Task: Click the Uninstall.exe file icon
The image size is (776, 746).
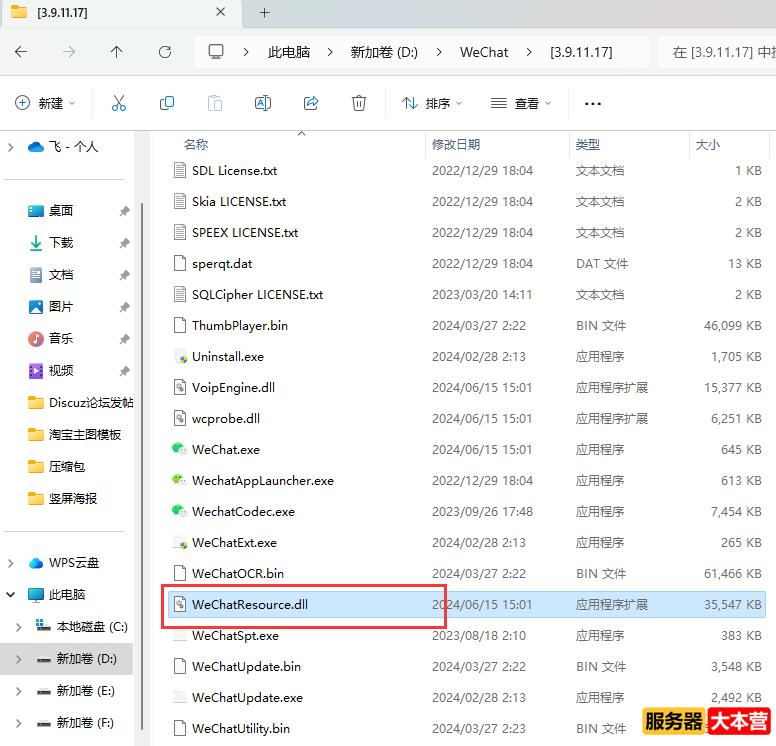Action: 180,356
